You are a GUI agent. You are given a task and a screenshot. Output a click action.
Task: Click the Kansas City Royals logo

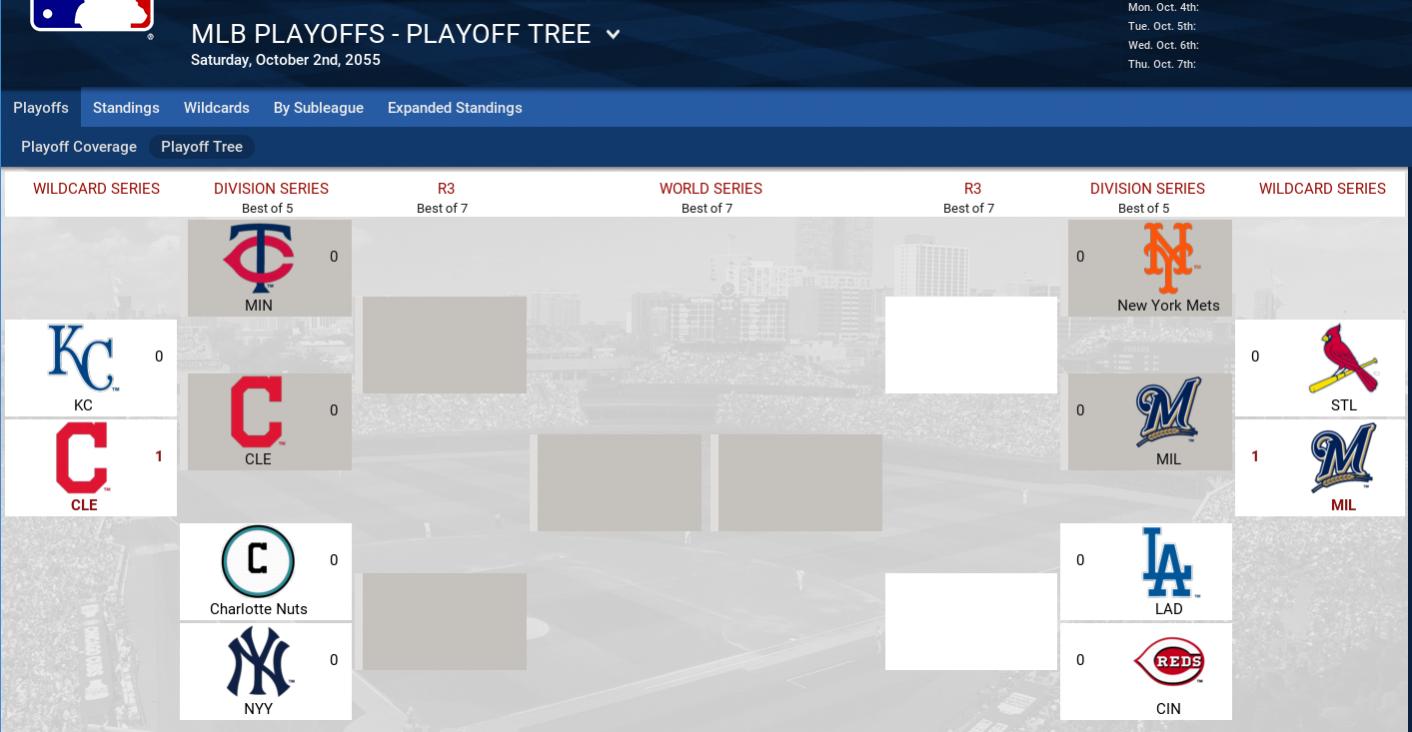pyautogui.click(x=82, y=358)
